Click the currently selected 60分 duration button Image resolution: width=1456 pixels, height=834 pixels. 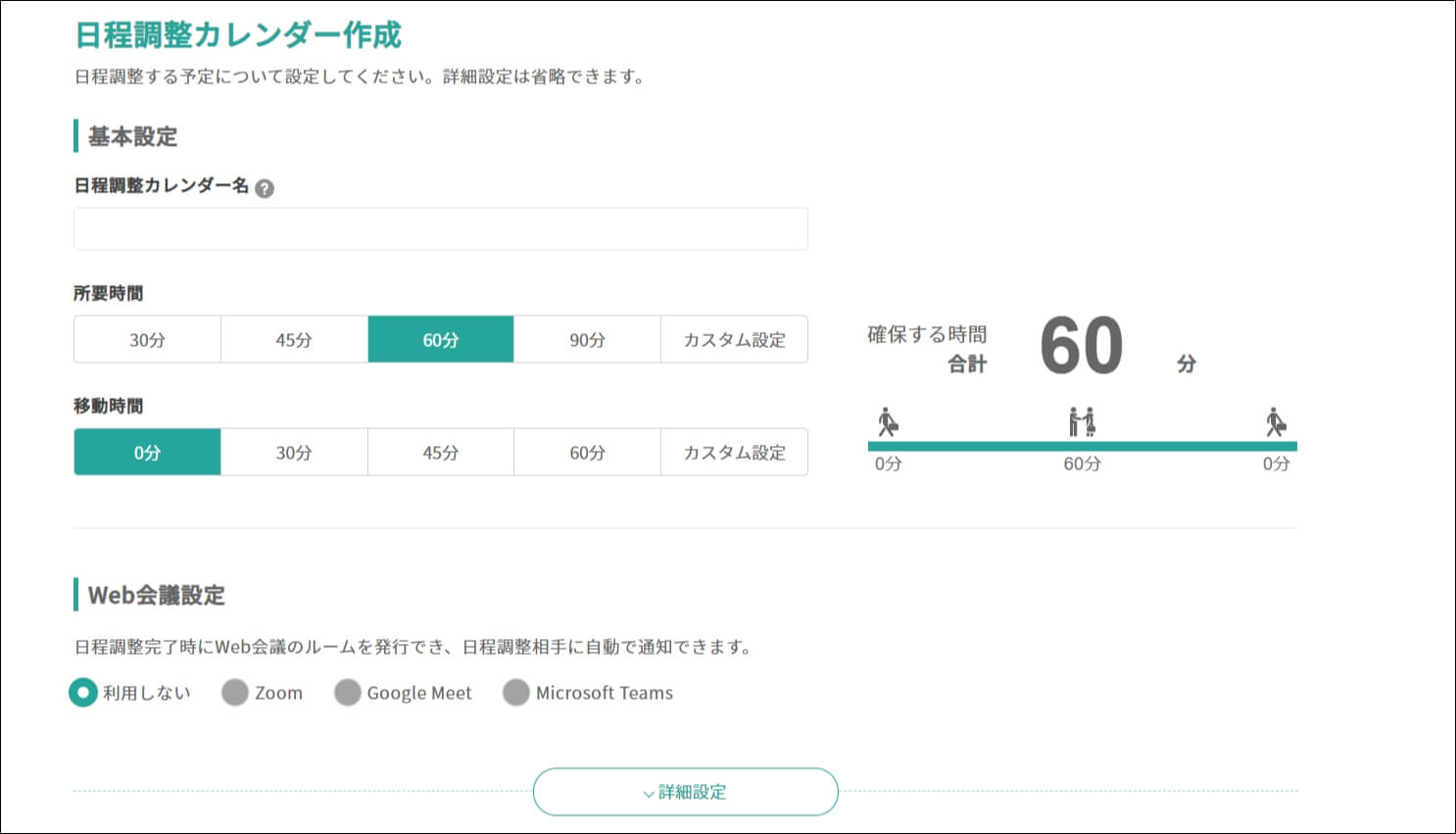440,339
